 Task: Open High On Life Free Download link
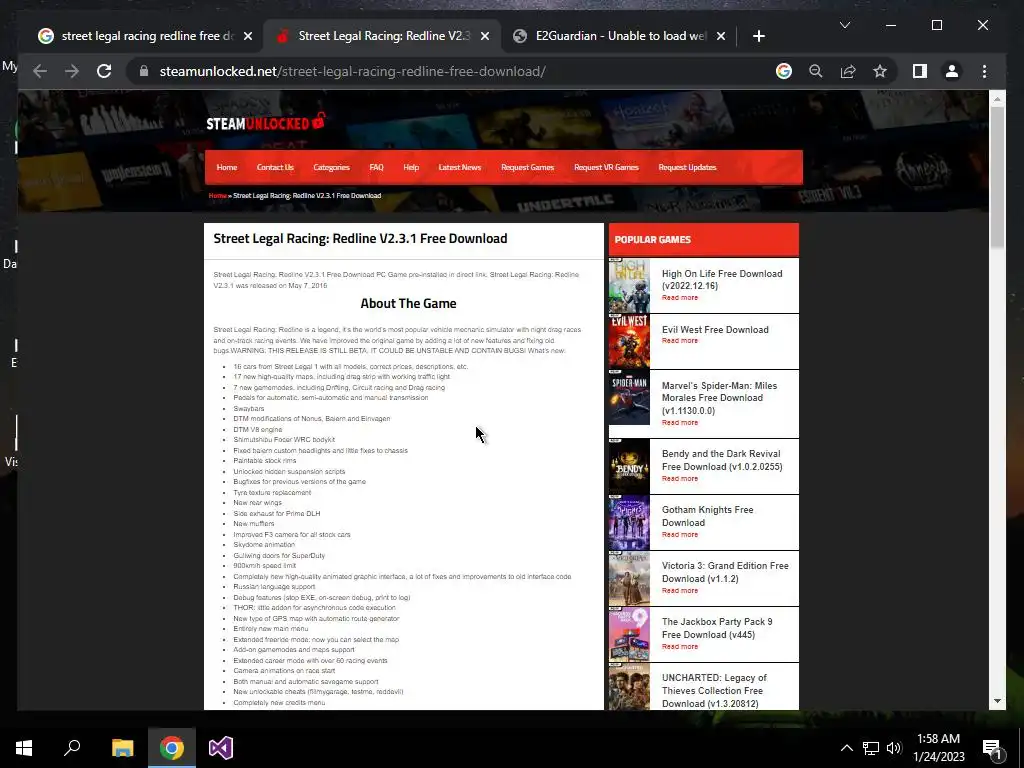coord(722,280)
